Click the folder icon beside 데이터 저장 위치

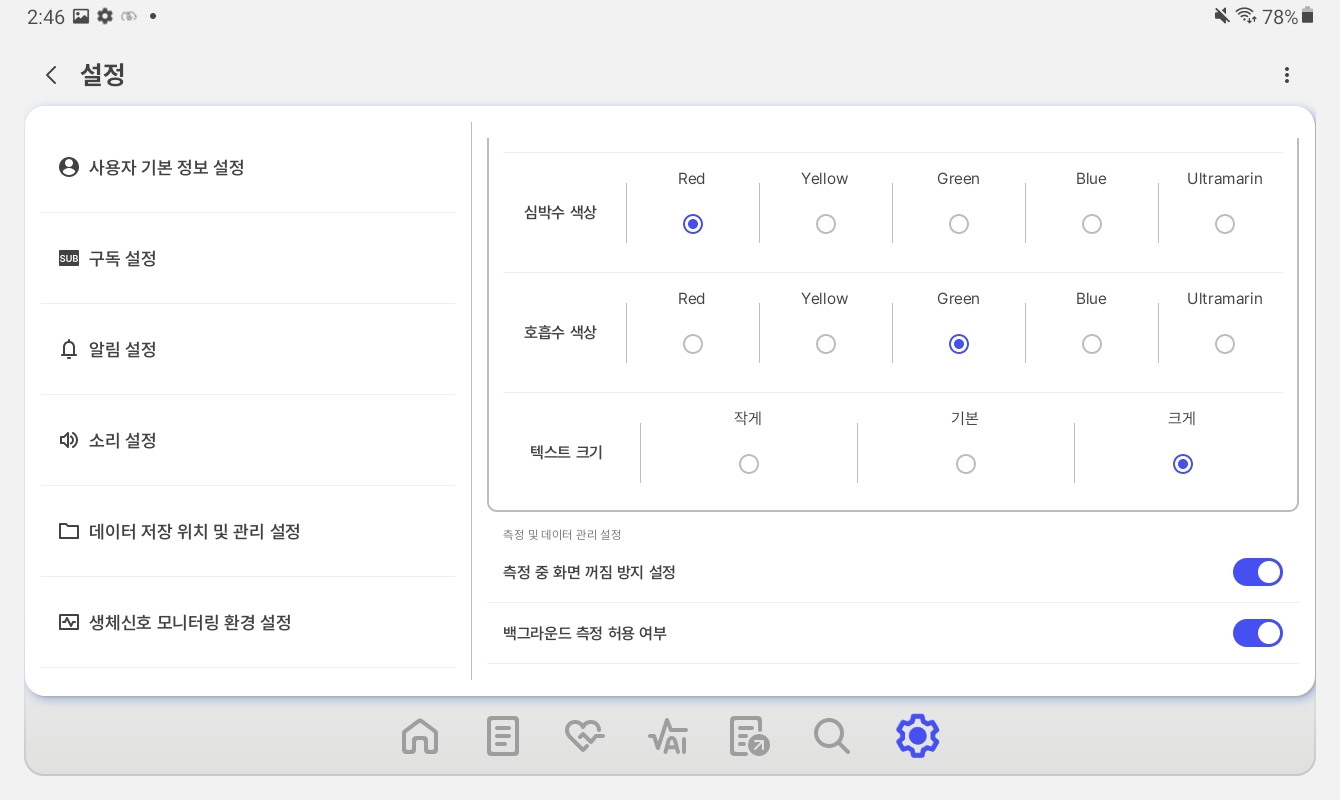click(x=69, y=531)
